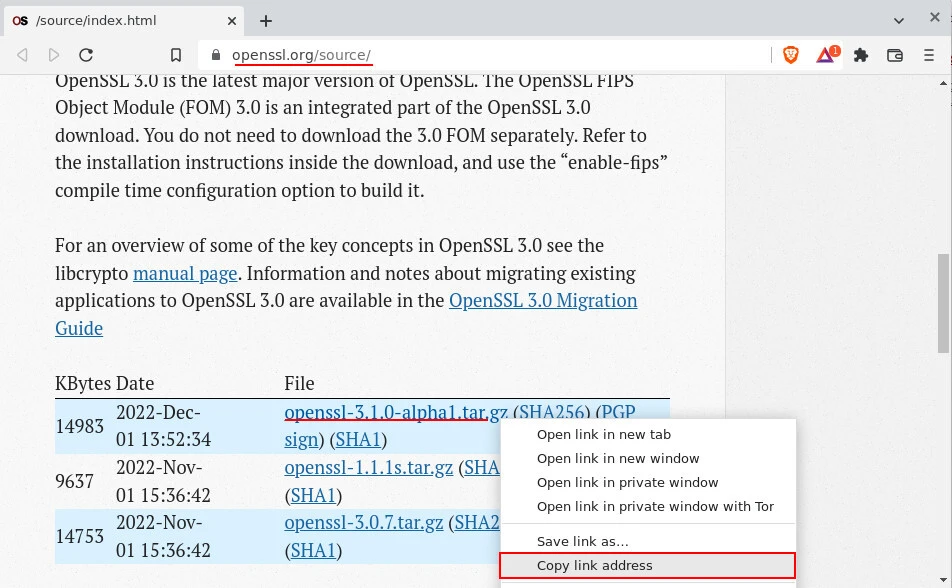Open the Extensions puzzle-piece icon
952x588 pixels.
pos(861,56)
